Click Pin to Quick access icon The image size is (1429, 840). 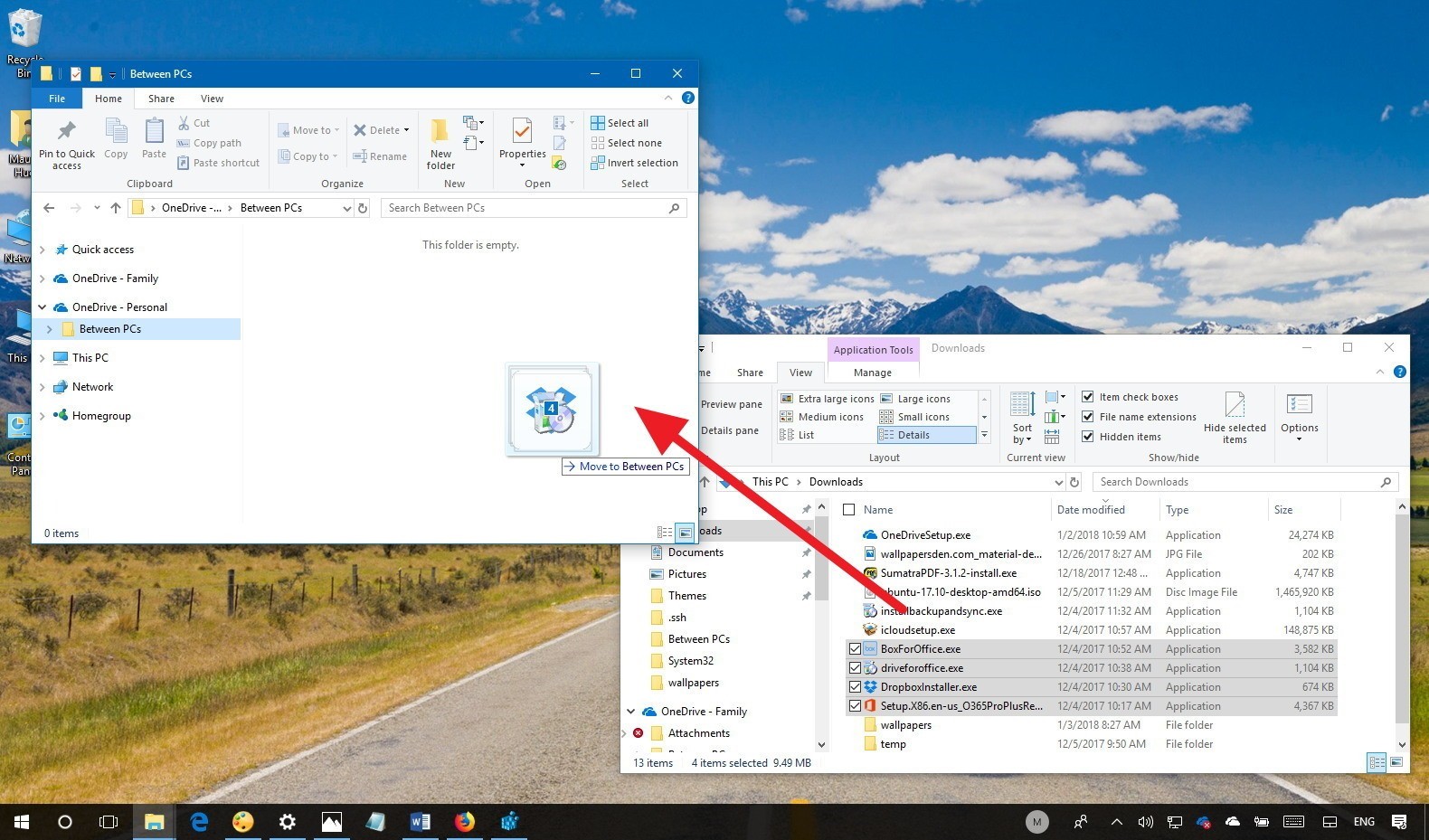(x=67, y=130)
